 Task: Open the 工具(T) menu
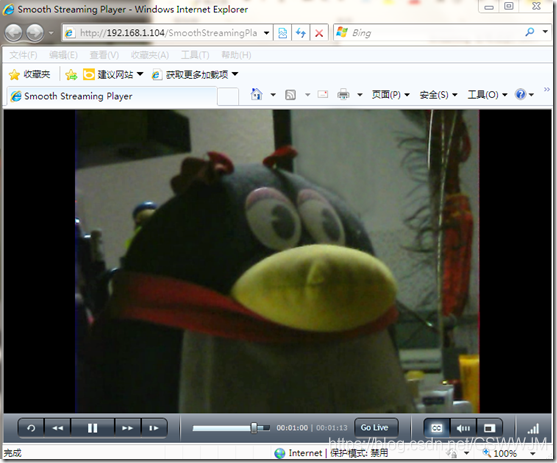(195, 55)
